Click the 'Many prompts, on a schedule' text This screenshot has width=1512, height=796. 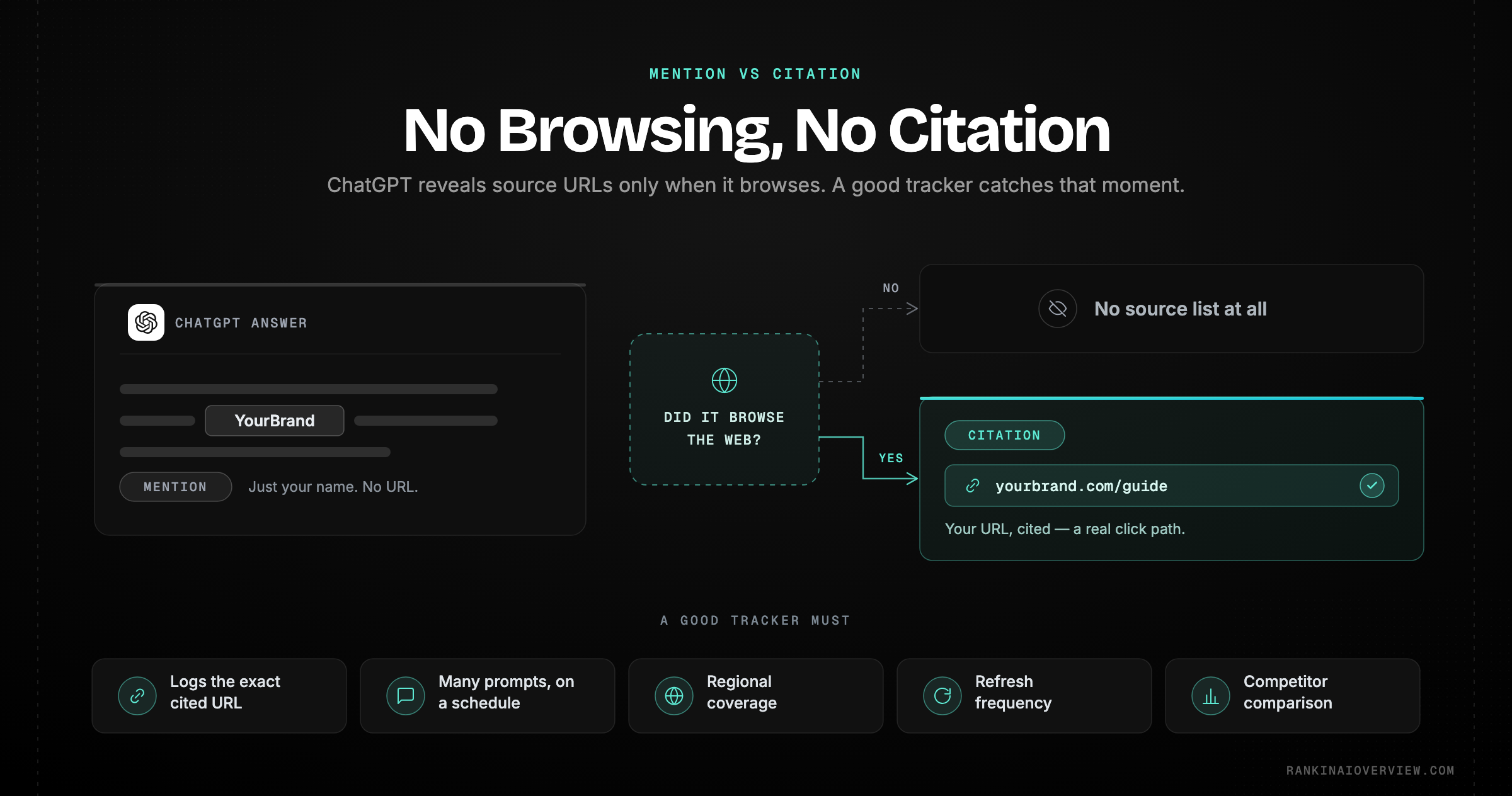(507, 692)
